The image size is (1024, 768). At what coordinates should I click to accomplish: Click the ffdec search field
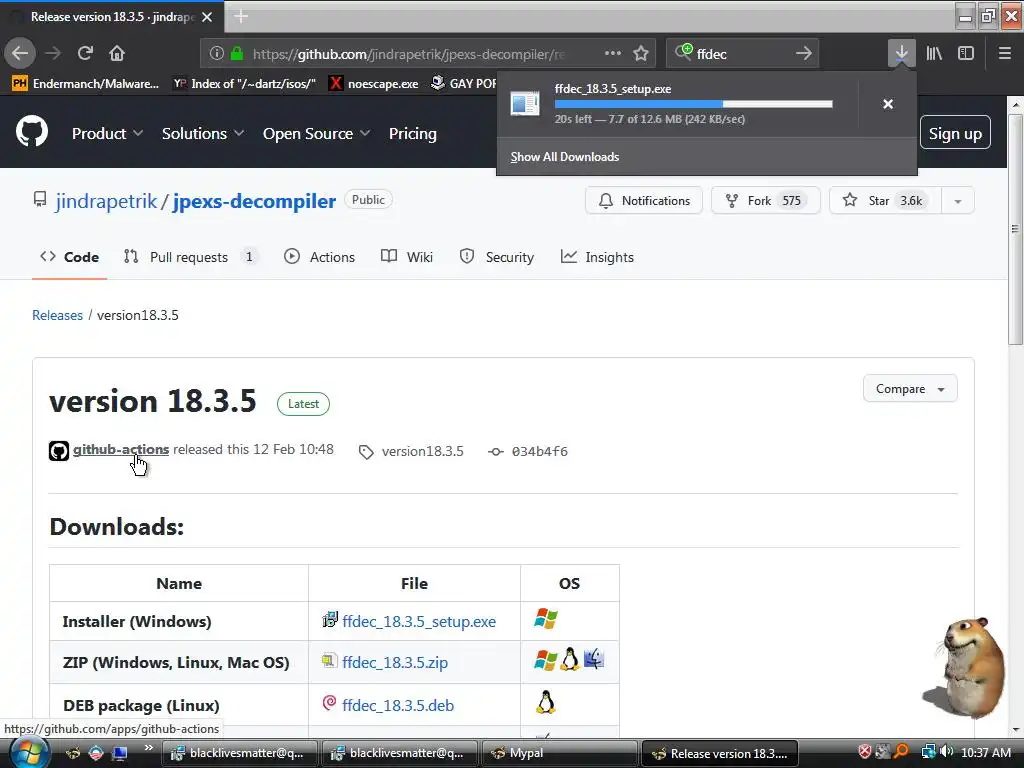click(x=741, y=54)
